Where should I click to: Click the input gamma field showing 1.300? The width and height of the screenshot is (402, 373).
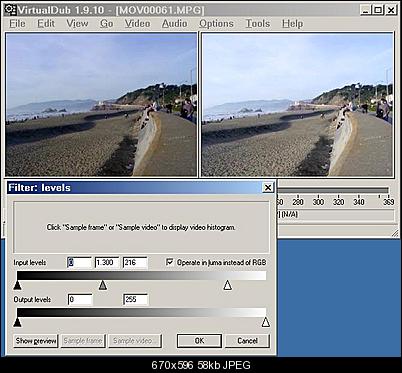107,263
